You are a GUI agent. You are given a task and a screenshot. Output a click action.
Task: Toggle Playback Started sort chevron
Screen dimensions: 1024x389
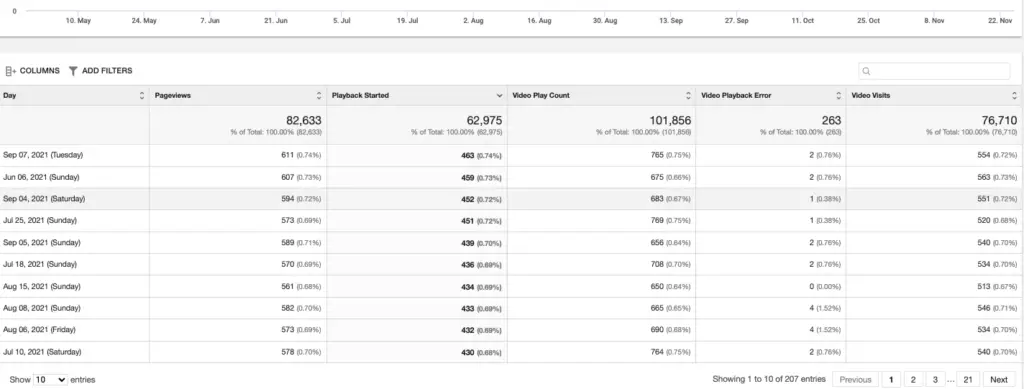pyautogui.click(x=500, y=96)
